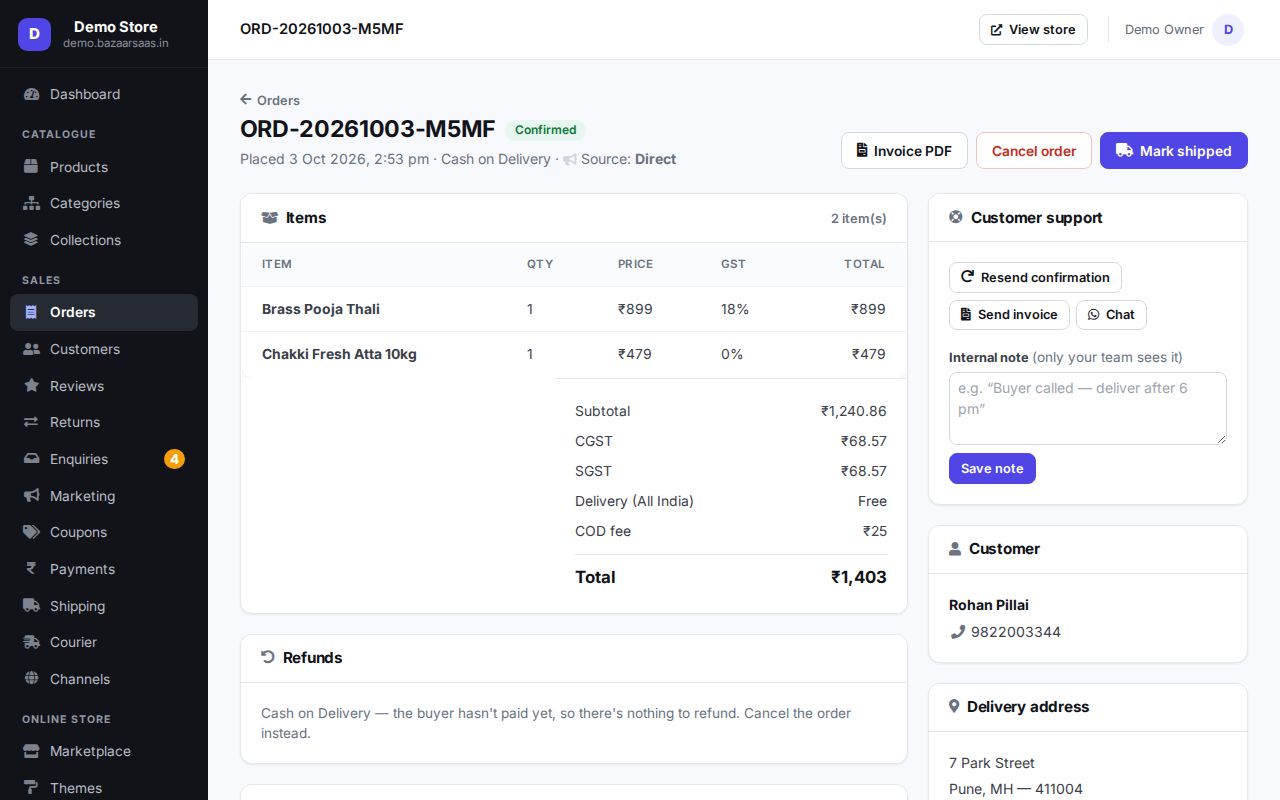Click the Returns arrows icon

click(31, 422)
